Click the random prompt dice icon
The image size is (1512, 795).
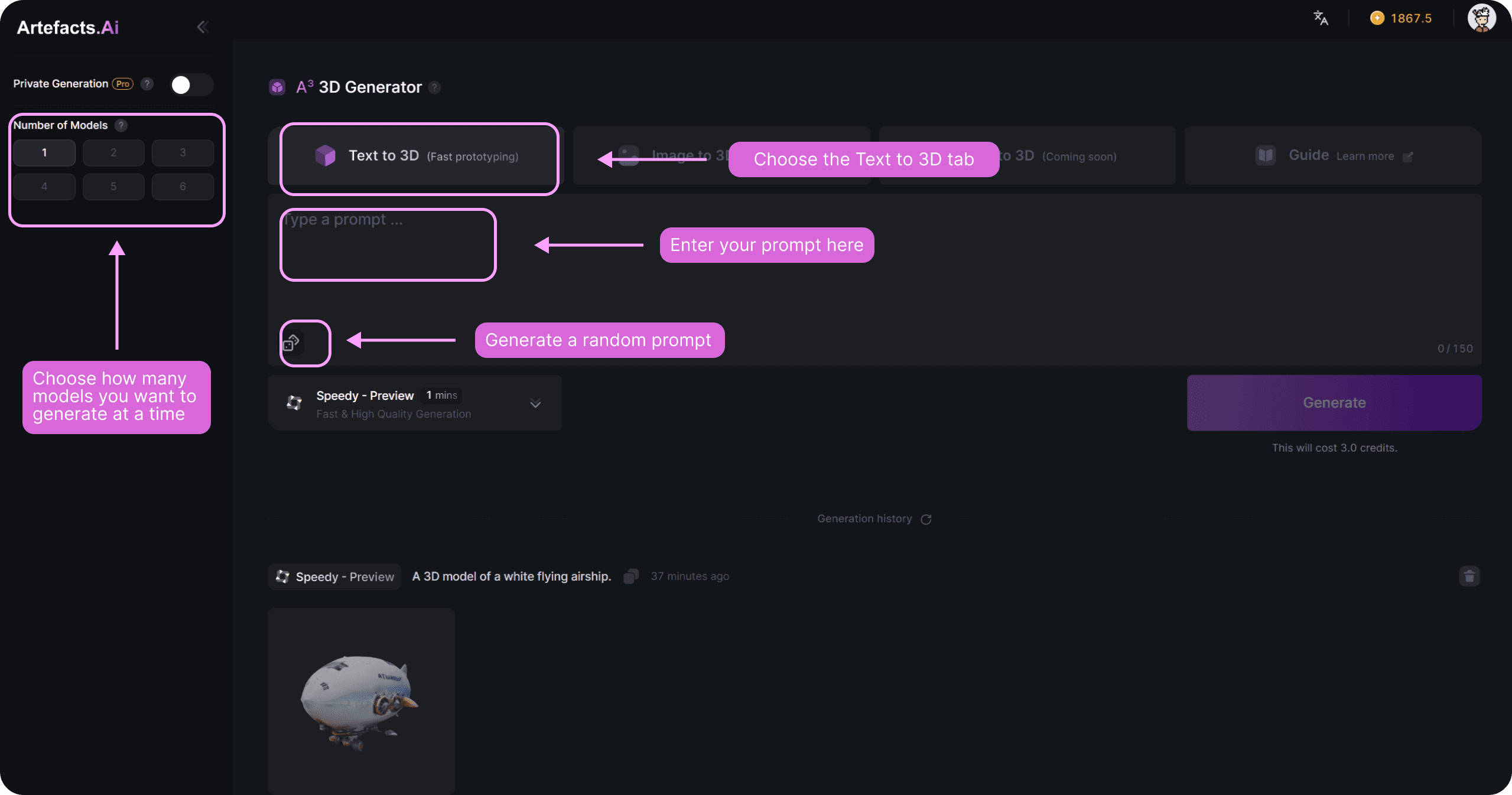(x=291, y=343)
